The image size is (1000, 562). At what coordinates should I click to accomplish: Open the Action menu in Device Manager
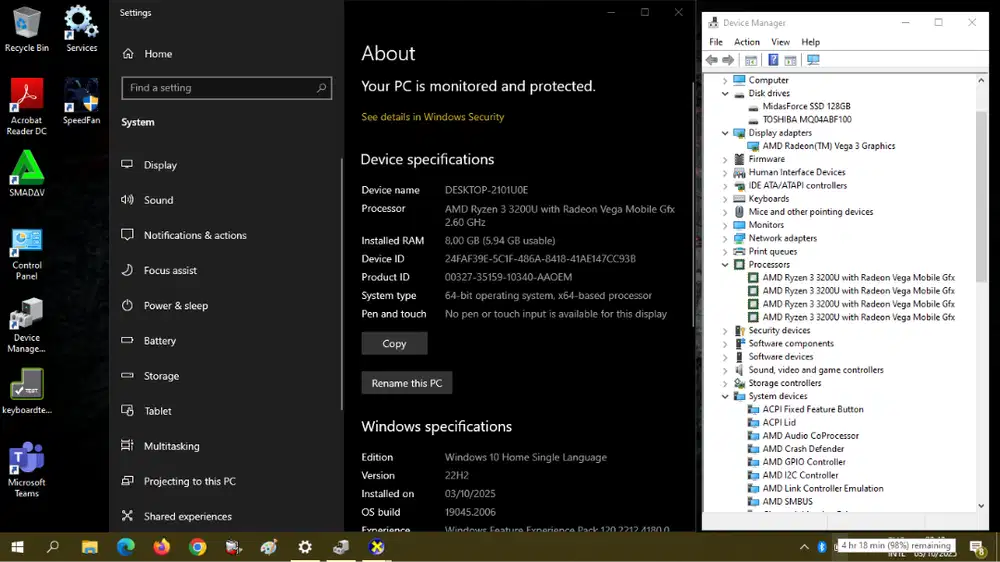pos(747,42)
